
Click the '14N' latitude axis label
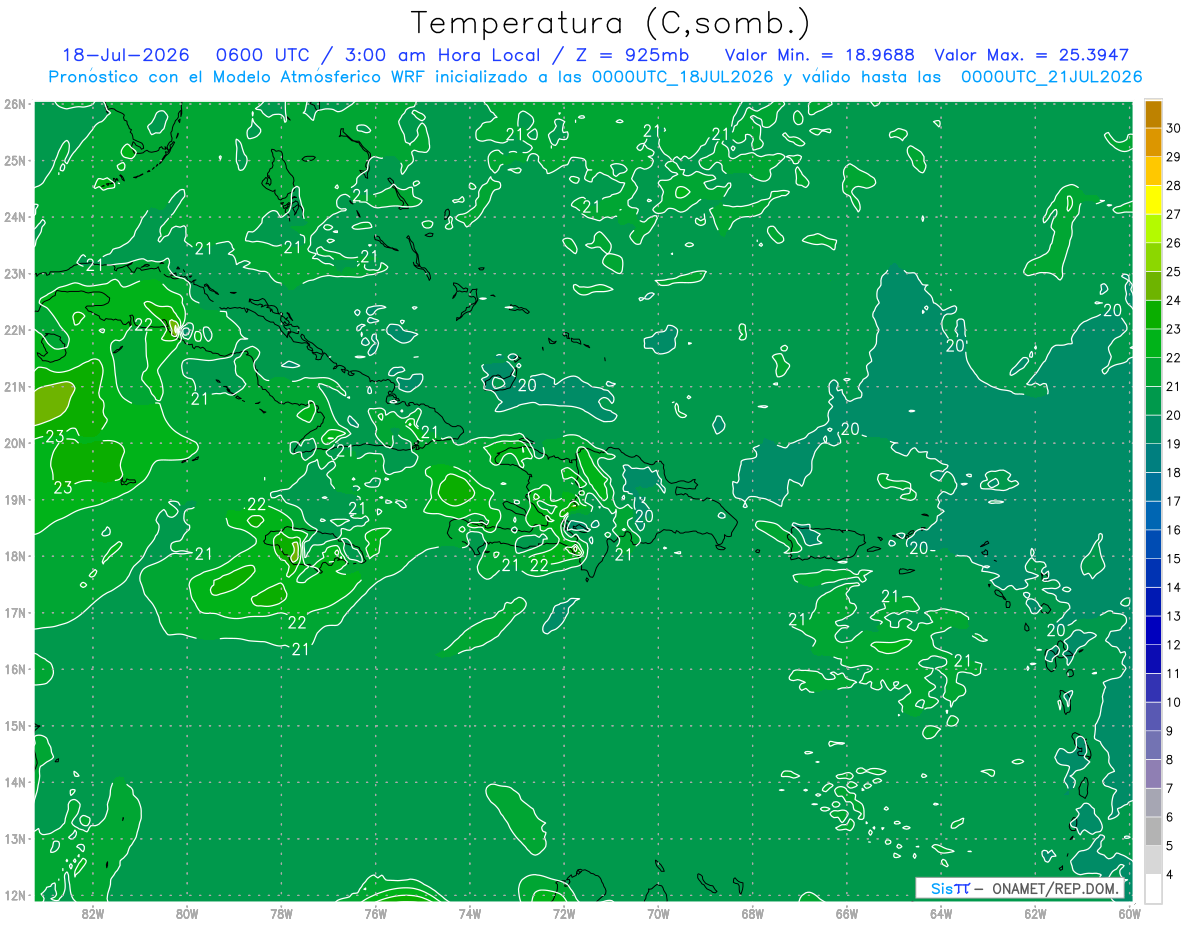coord(14,782)
